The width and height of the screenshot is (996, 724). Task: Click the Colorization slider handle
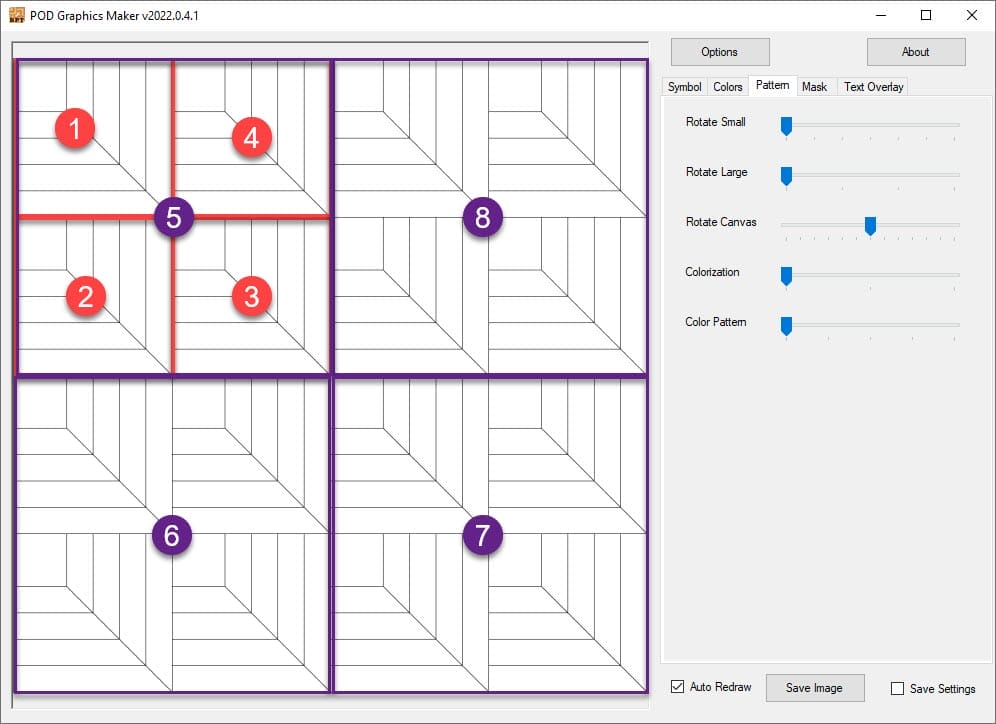pyautogui.click(x=786, y=275)
